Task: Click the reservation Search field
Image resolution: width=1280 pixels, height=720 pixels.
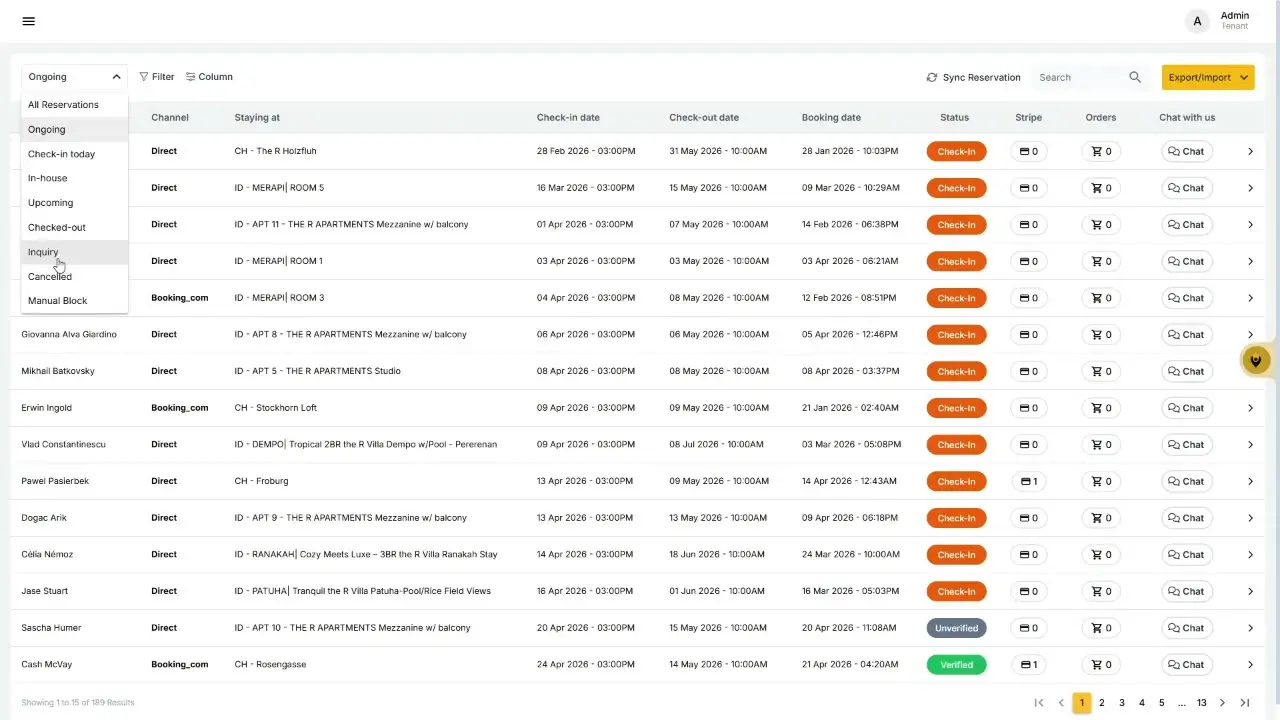Action: (x=1081, y=77)
